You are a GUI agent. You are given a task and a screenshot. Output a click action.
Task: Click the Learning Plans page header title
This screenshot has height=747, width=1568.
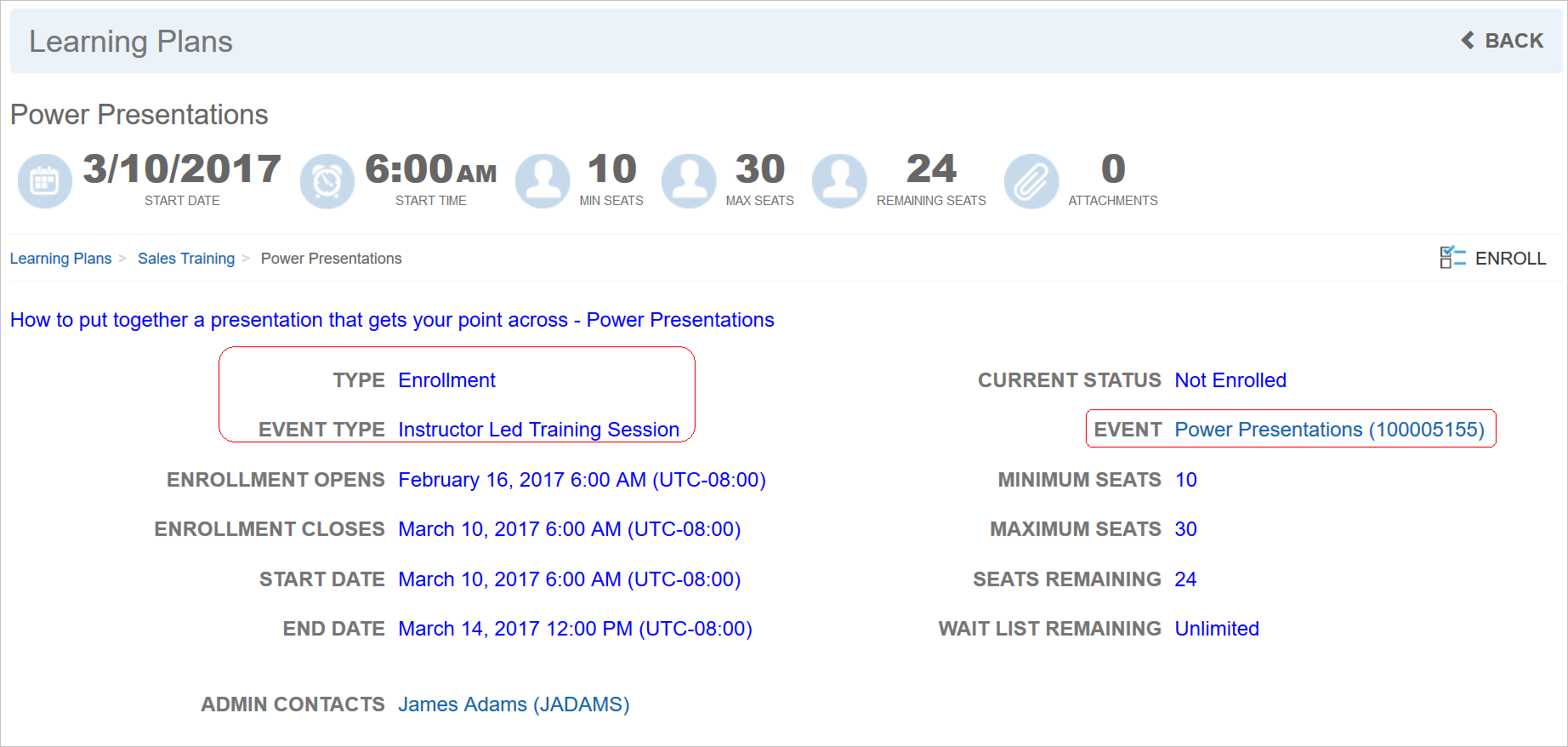coord(131,42)
